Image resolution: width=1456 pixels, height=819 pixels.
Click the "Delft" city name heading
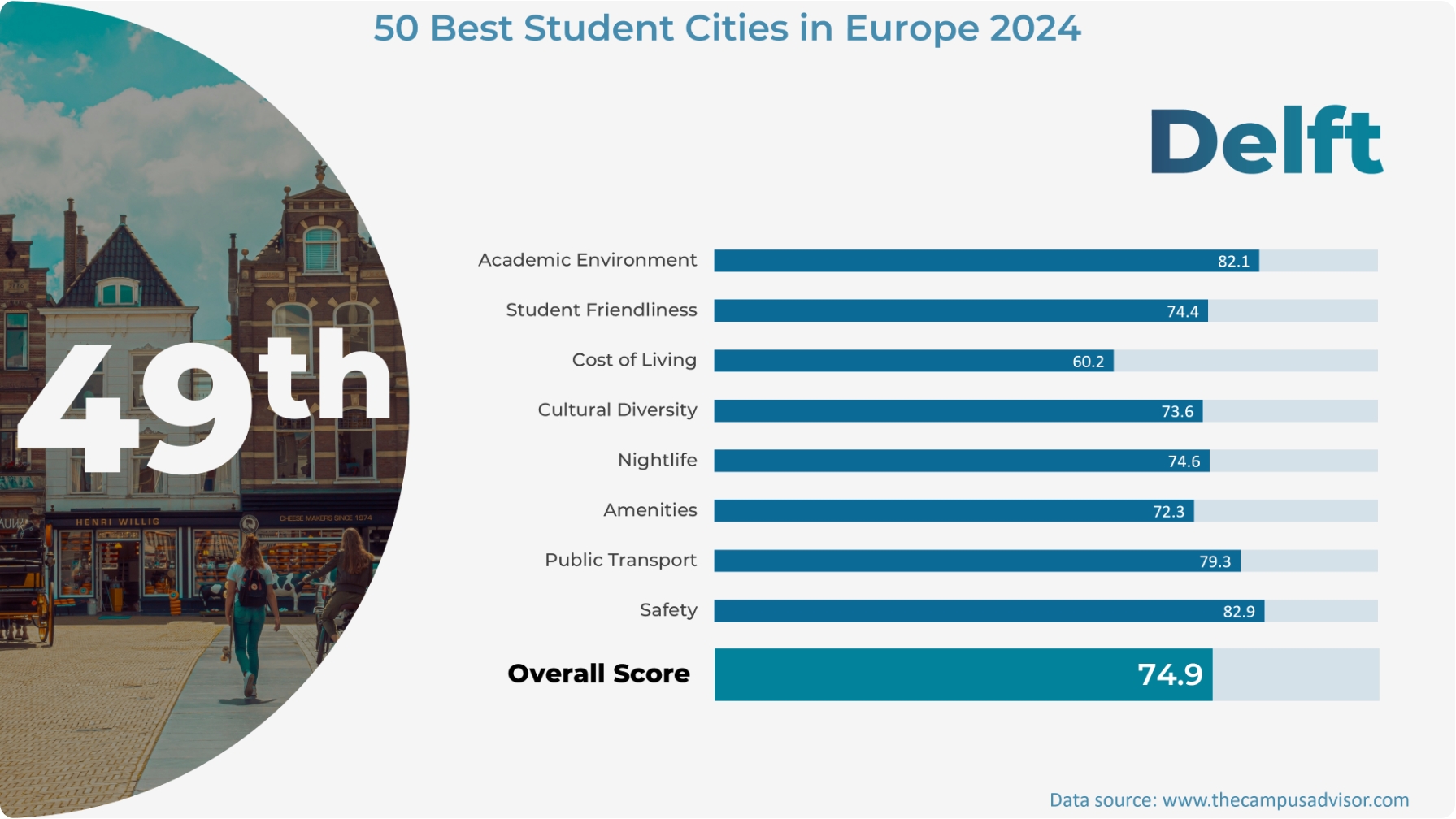click(x=1266, y=141)
